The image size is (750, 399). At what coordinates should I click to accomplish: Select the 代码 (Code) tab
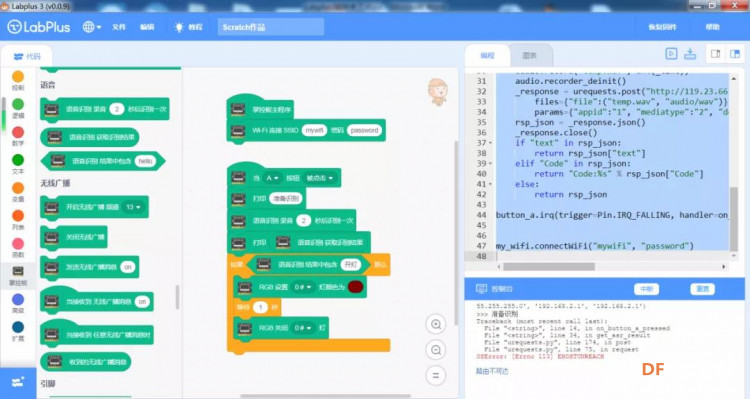[27, 56]
